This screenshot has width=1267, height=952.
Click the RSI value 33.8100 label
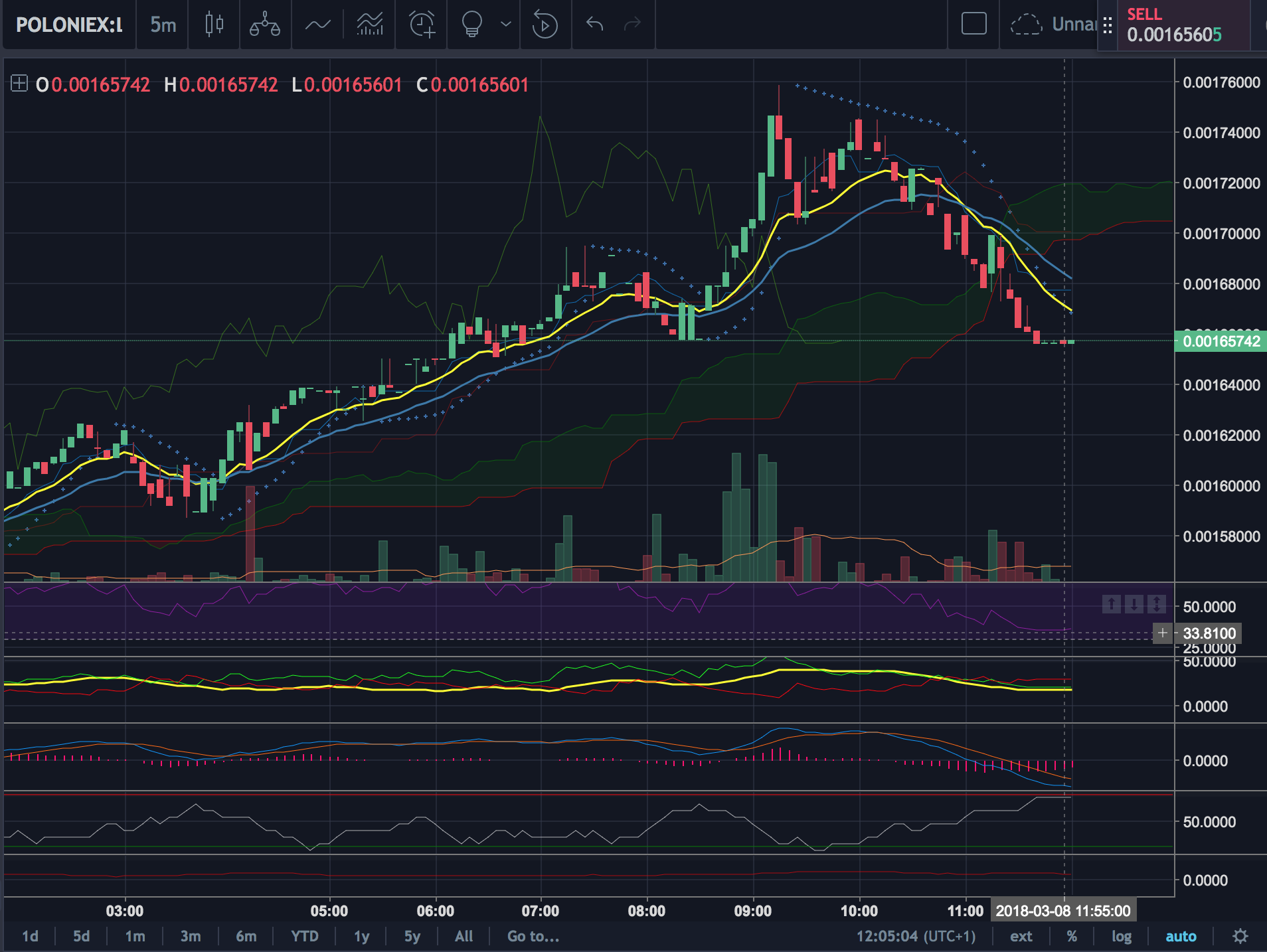coord(1209,633)
